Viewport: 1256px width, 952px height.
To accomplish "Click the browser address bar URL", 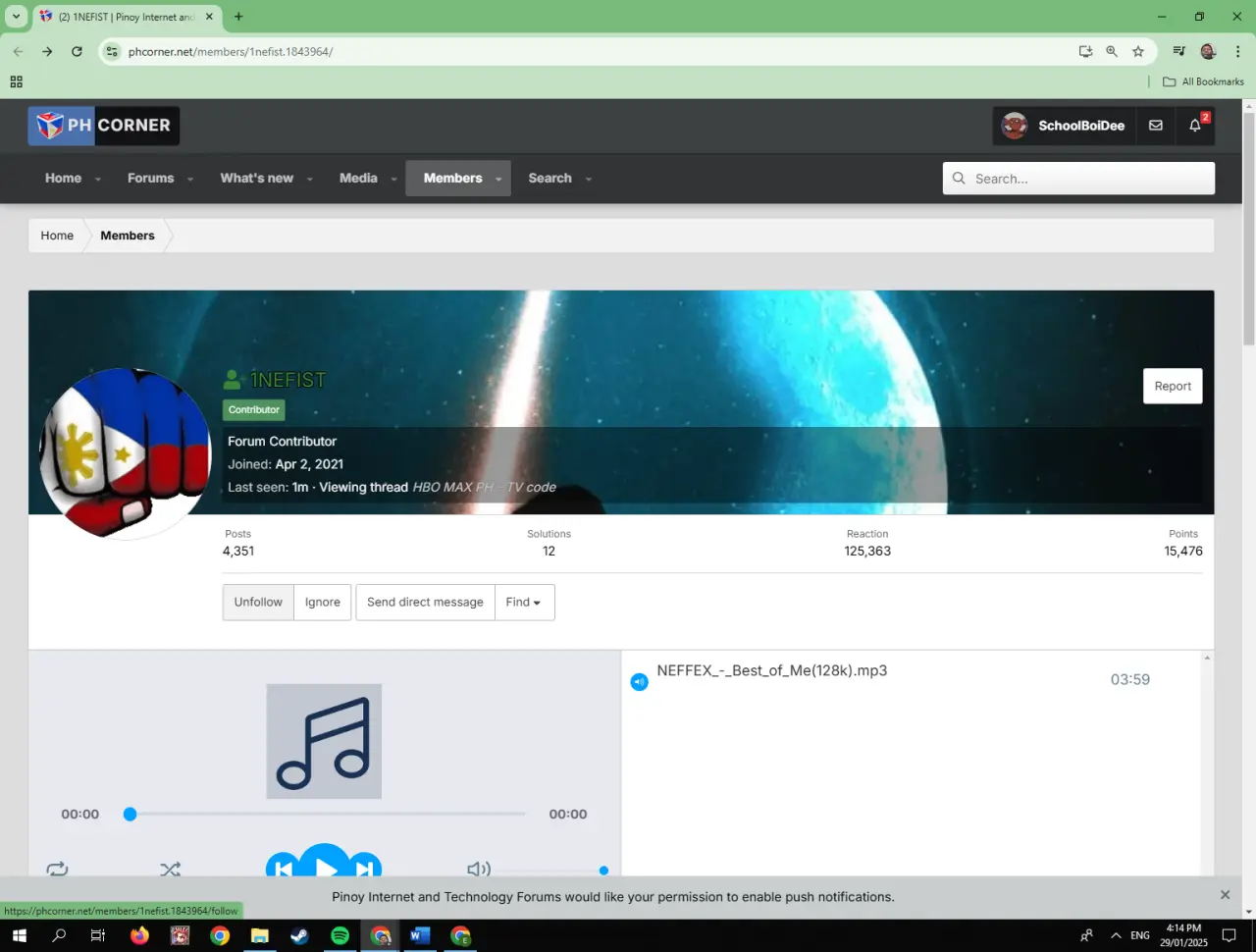I will point(231,51).
